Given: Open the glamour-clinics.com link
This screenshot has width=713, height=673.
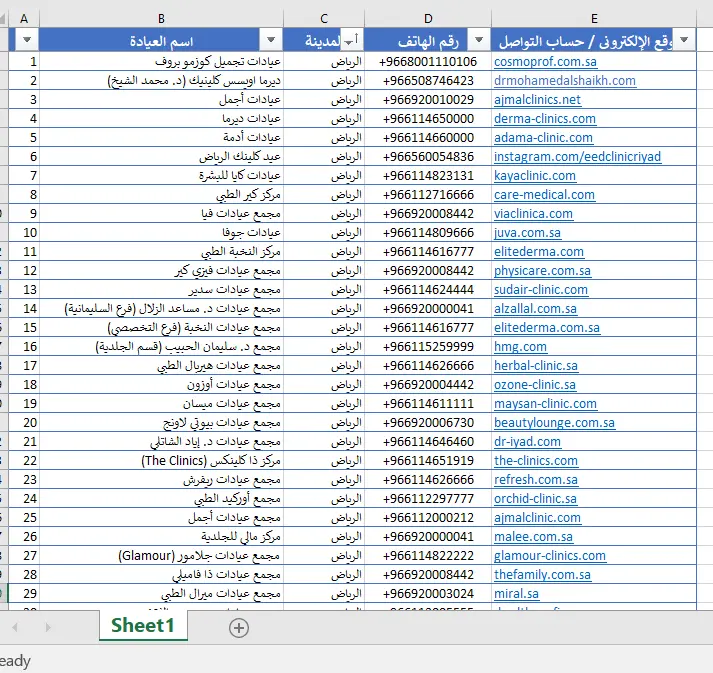Looking at the screenshot, I should click(550, 556).
